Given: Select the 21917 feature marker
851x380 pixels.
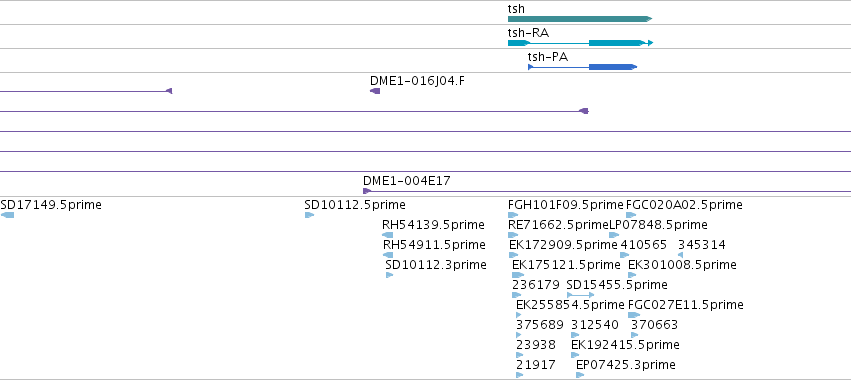Looking at the screenshot, I should [x=519, y=375].
